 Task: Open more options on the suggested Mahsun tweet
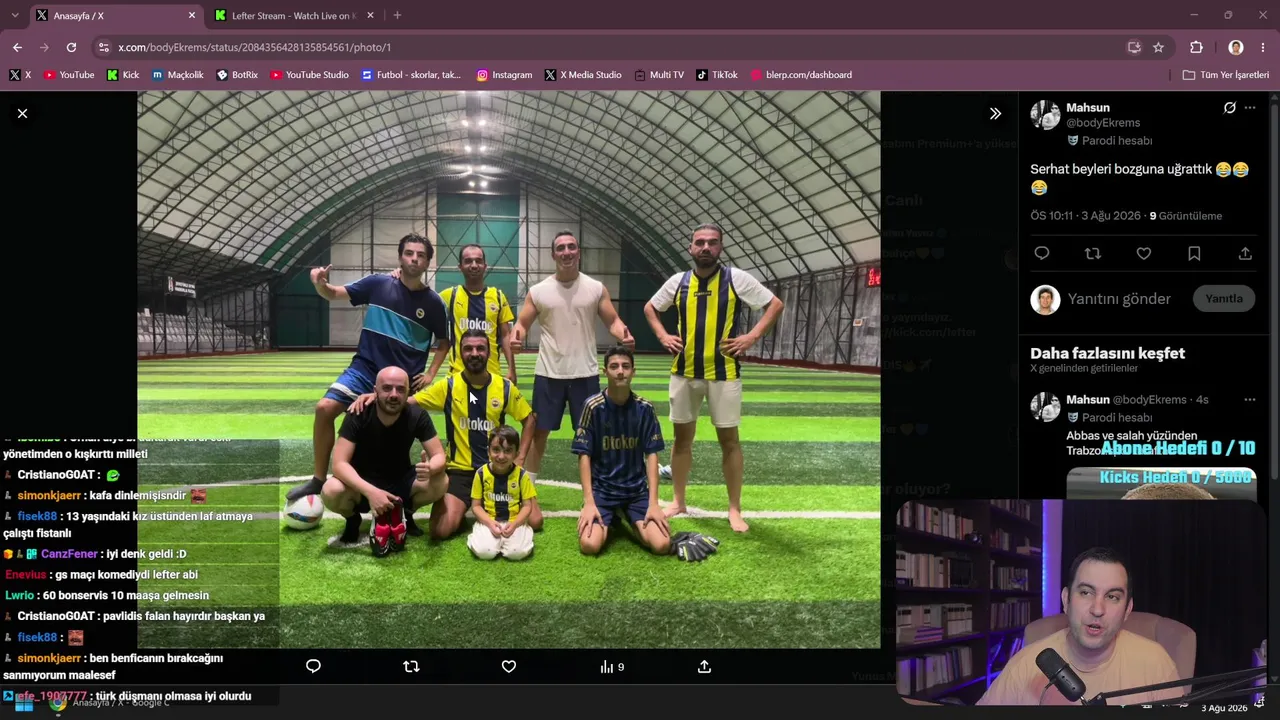pyautogui.click(x=1250, y=400)
